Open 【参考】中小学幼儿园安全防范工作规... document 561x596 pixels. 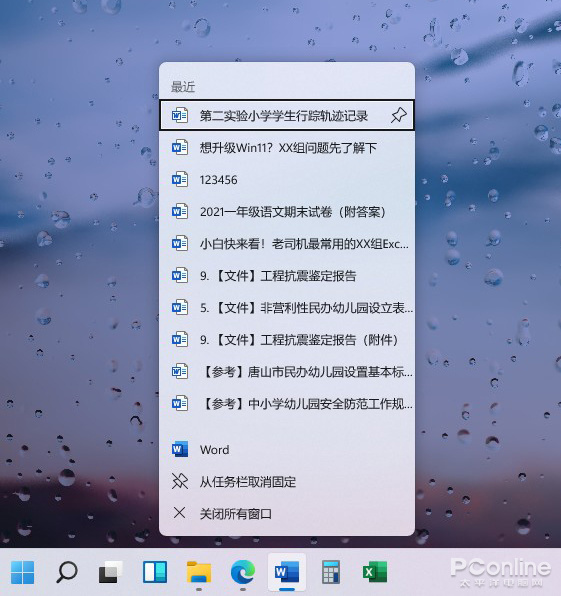point(287,403)
